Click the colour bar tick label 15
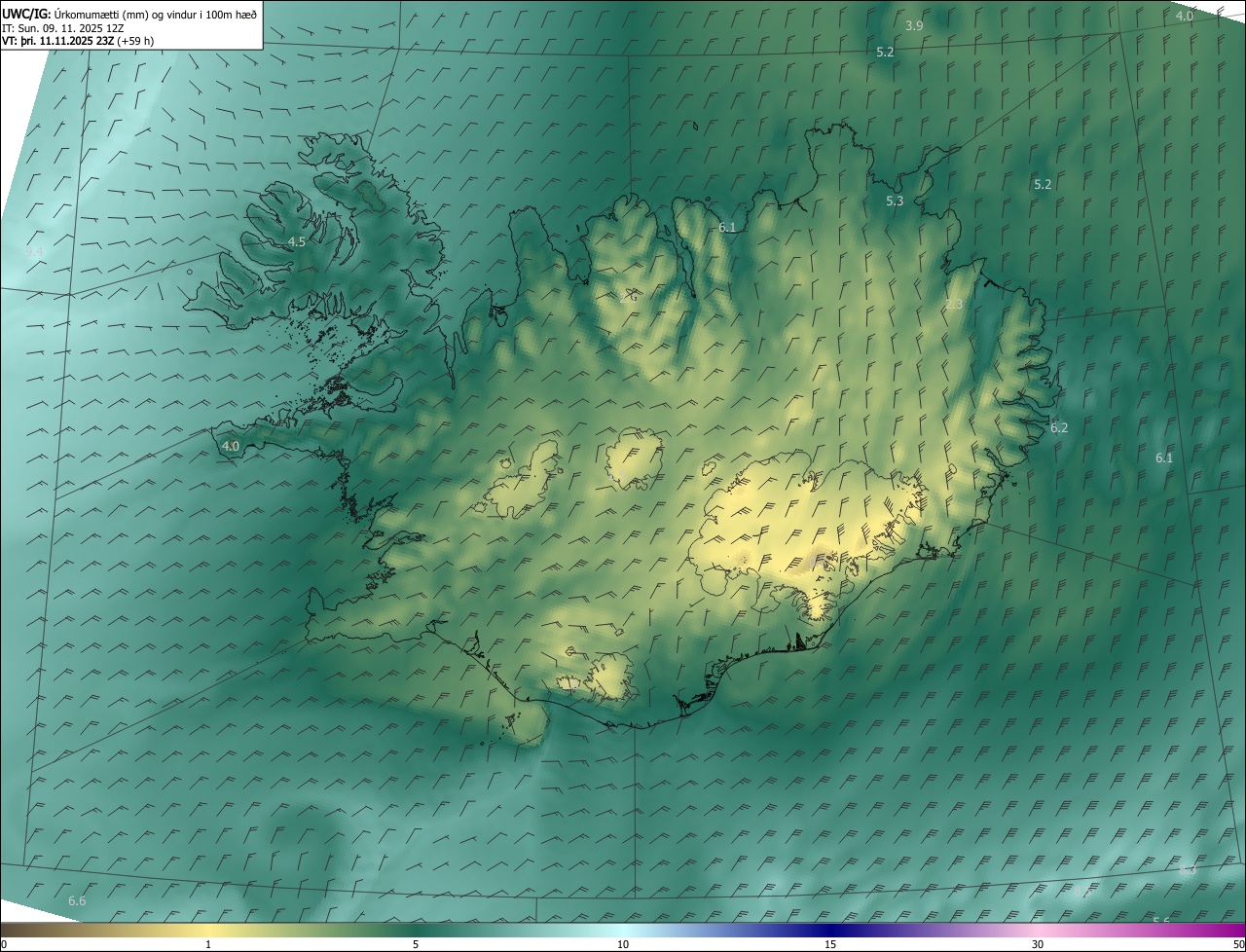This screenshot has height=952, width=1246. click(x=830, y=945)
